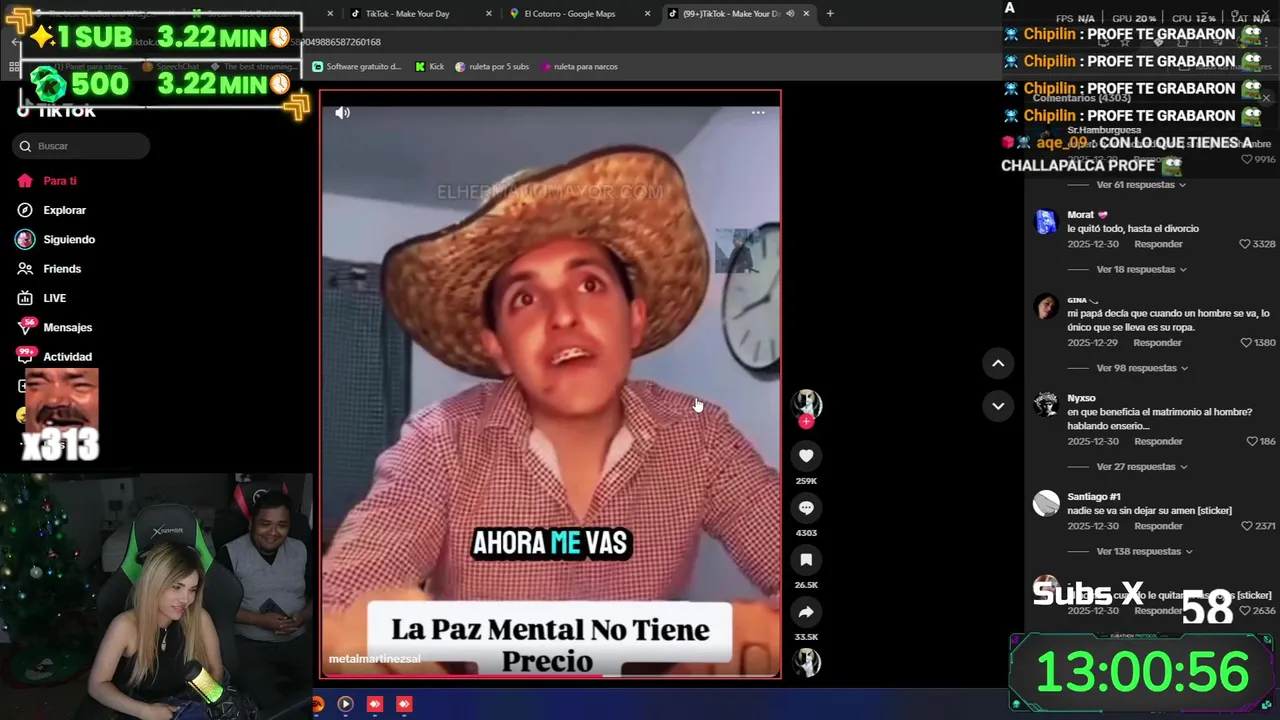Click the search magnifier icon in the sidebar
Screen dimensions: 1280x720
click(x=25, y=146)
